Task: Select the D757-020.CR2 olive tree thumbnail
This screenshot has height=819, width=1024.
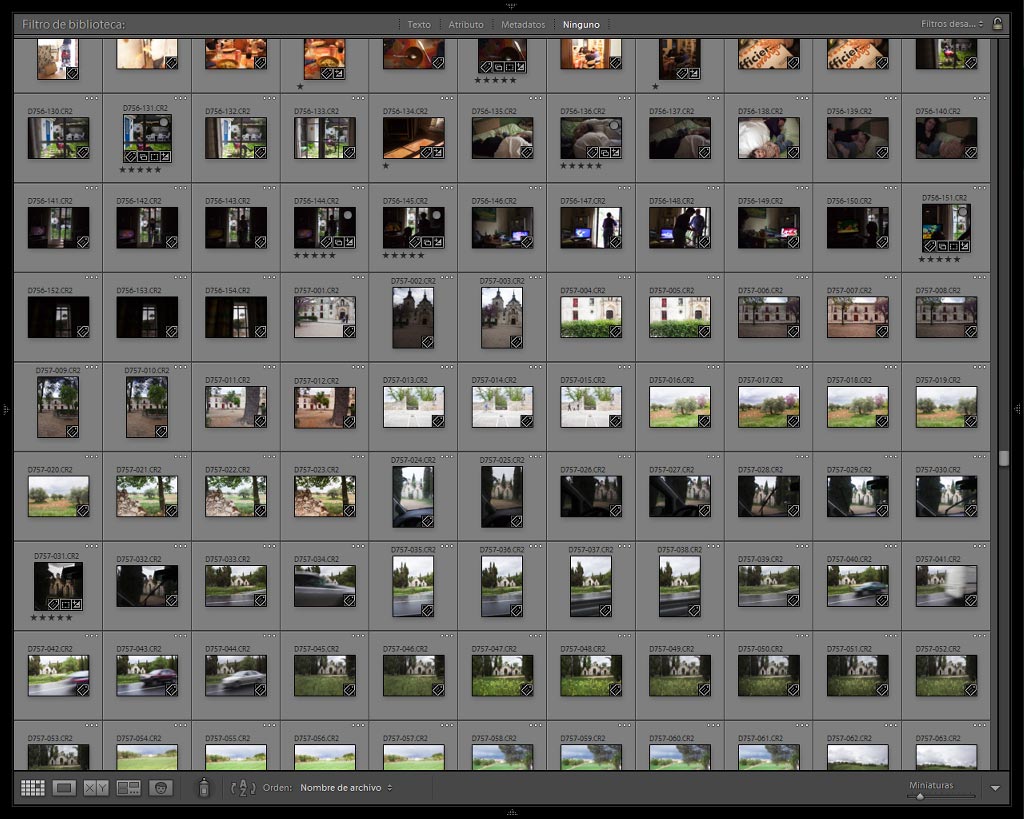Action: pyautogui.click(x=58, y=496)
